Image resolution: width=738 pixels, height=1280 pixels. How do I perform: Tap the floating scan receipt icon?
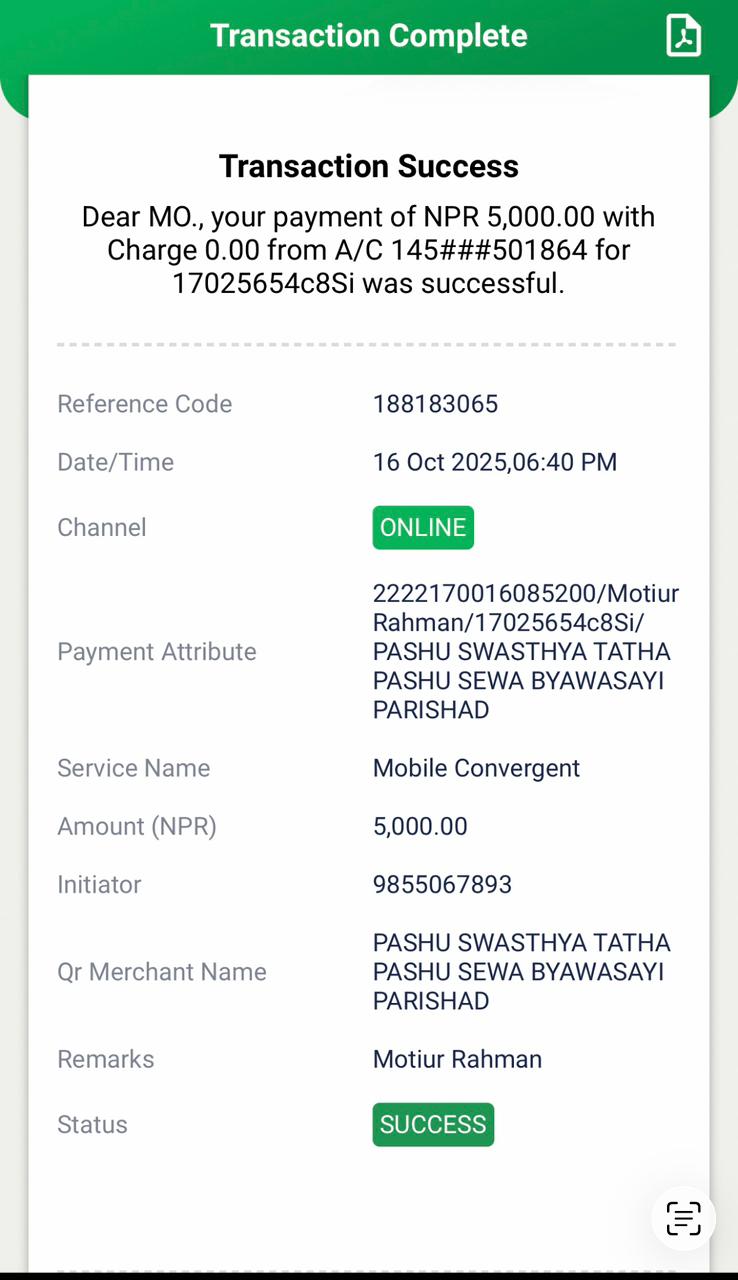pos(684,1219)
